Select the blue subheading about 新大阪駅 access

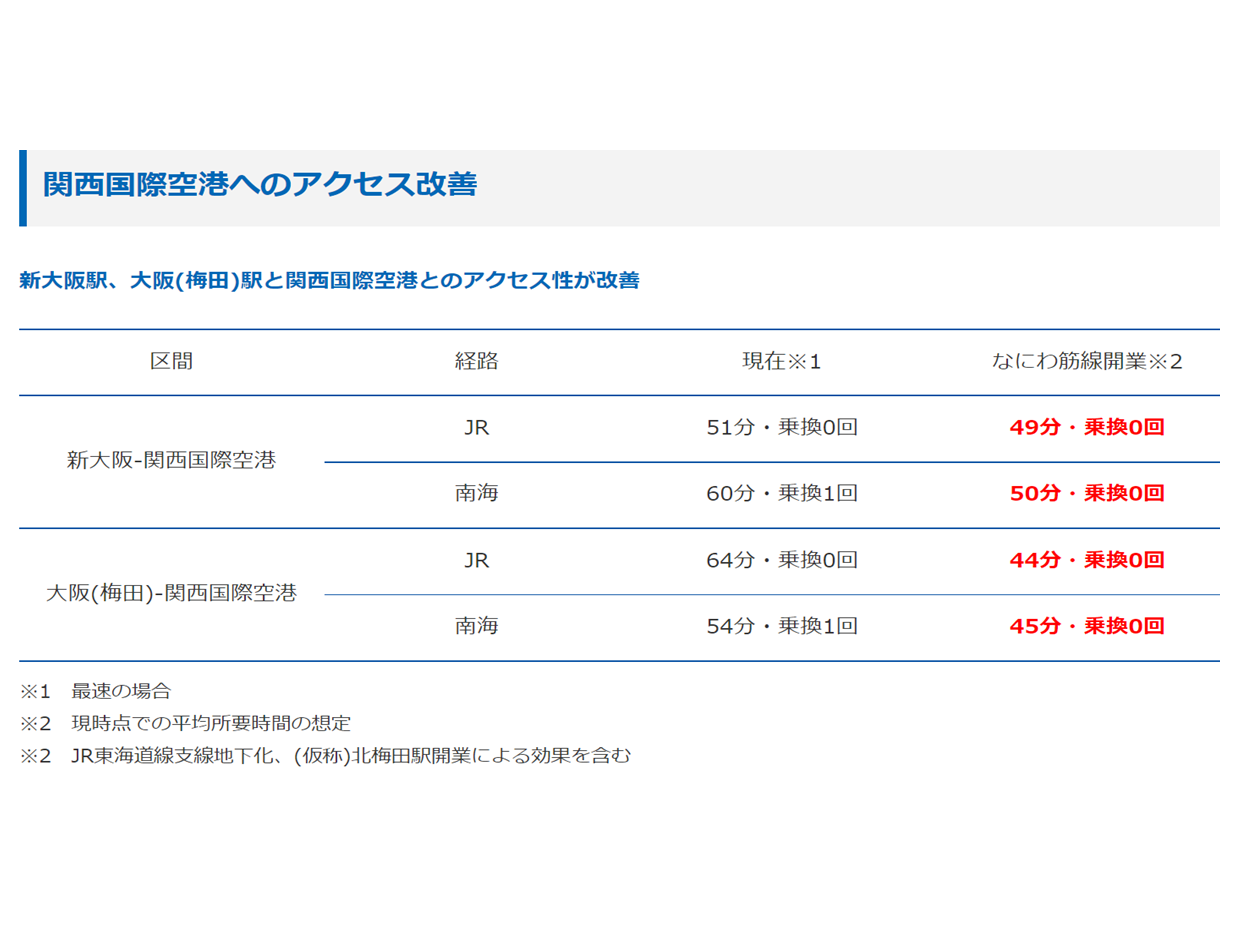pyautogui.click(x=329, y=281)
